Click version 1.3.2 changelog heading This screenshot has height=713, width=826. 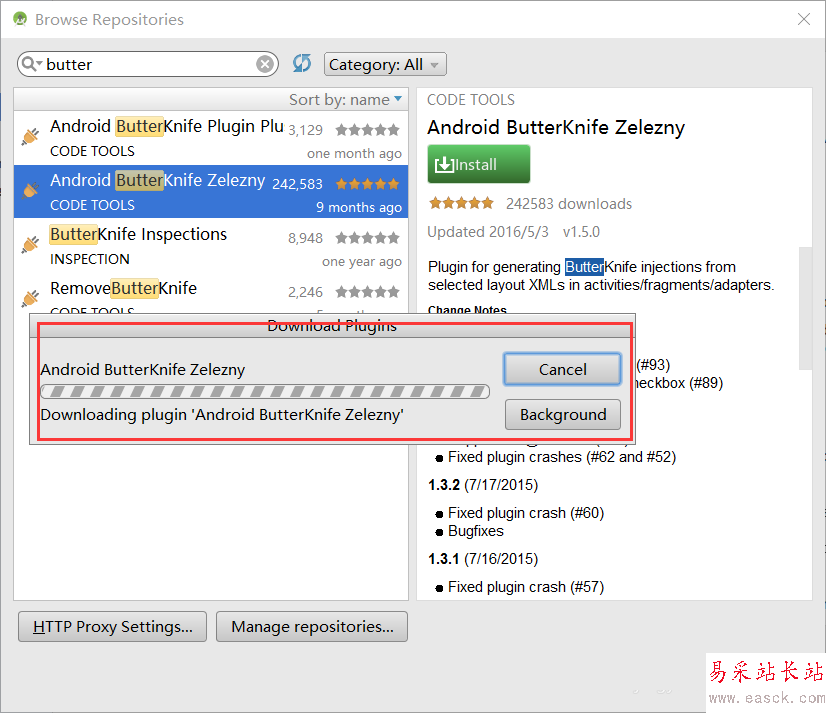pyautogui.click(x=483, y=485)
